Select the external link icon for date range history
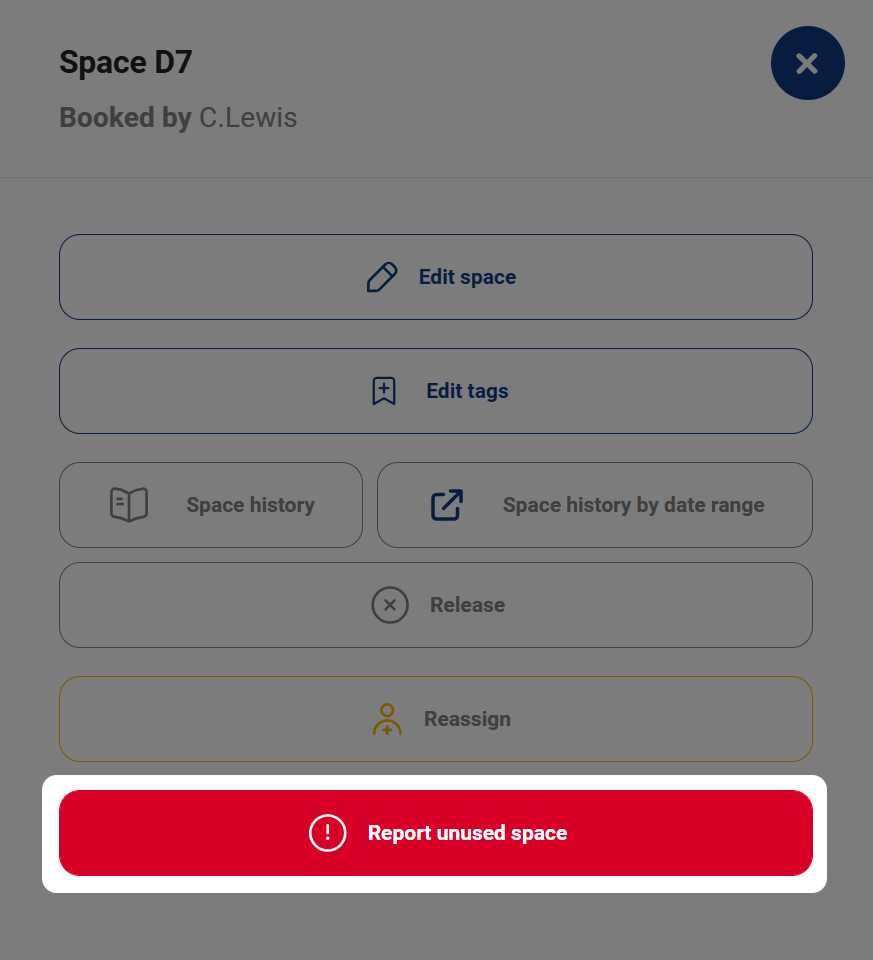This screenshot has height=960, width=873. (447, 505)
